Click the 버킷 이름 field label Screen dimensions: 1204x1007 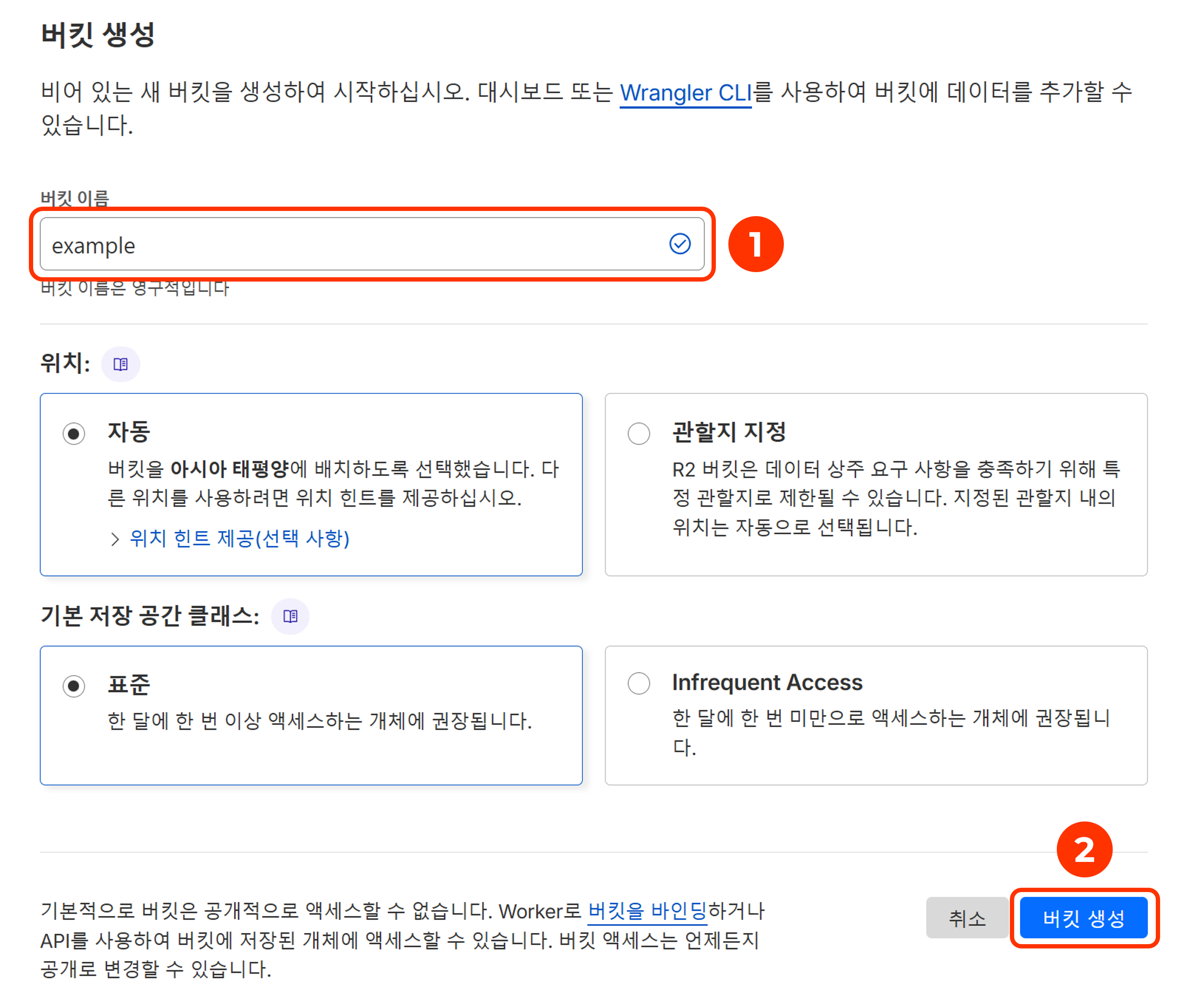[x=74, y=198]
